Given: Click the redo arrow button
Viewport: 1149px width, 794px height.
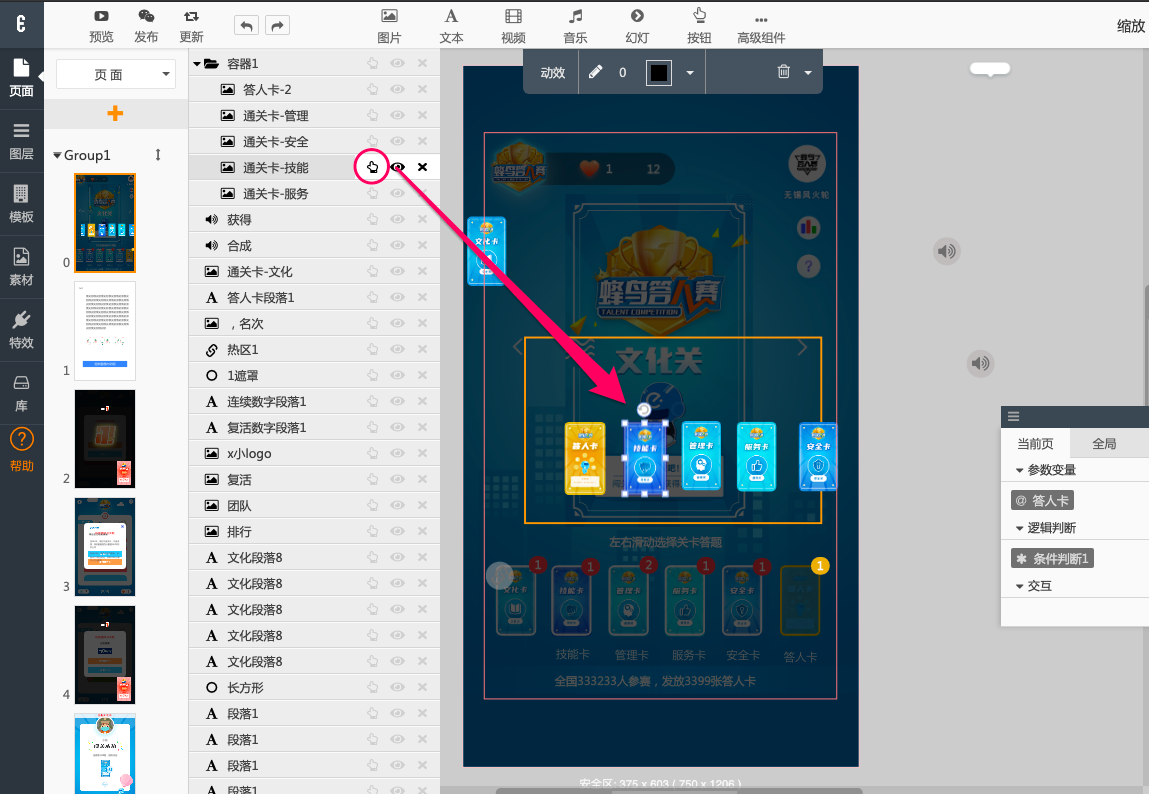Looking at the screenshot, I should (277, 26).
